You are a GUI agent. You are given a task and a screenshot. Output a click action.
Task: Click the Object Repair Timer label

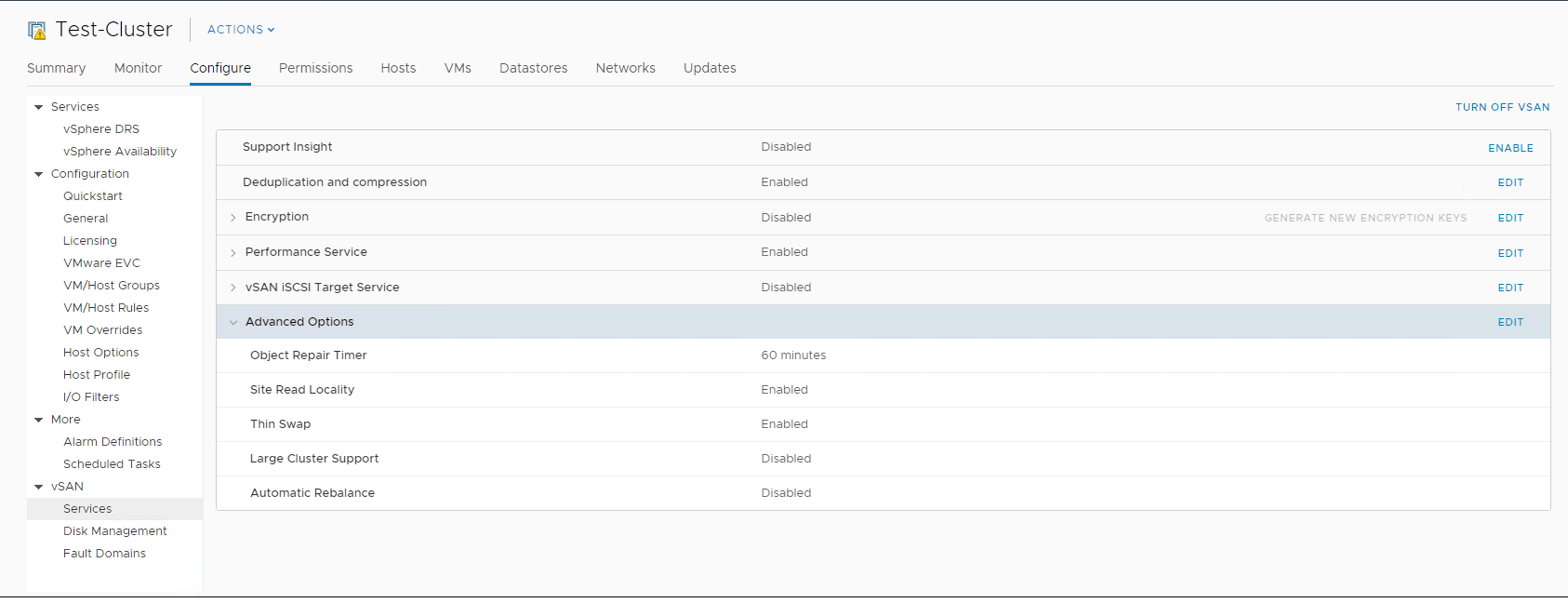coord(308,355)
